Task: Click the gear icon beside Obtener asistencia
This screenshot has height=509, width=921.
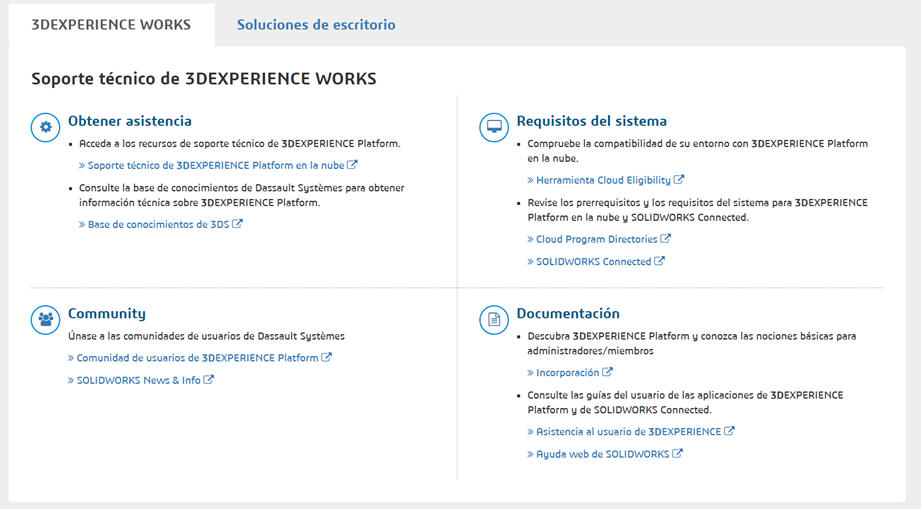Action: point(45,127)
